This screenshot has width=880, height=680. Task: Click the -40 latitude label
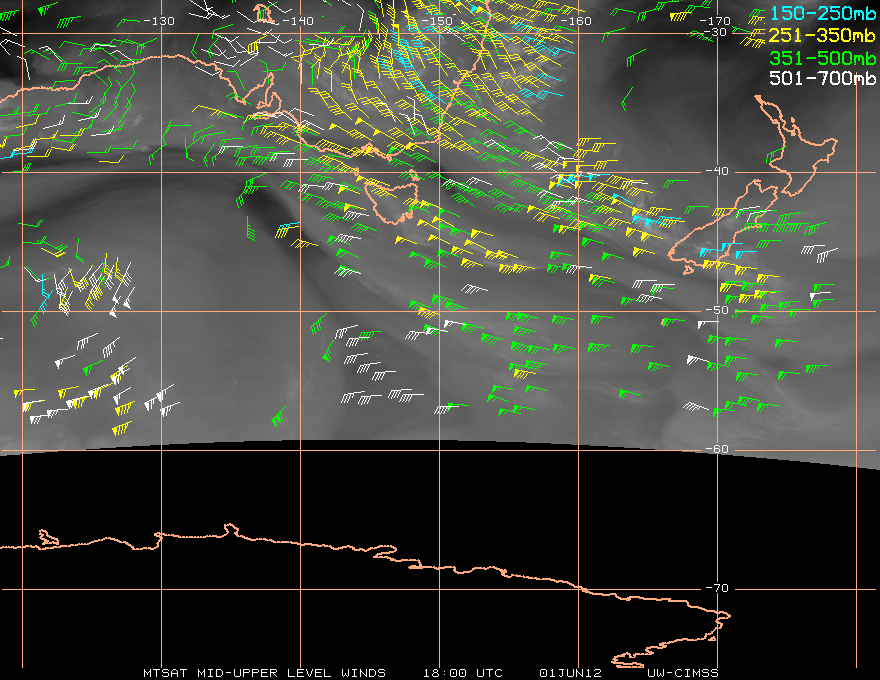click(717, 171)
